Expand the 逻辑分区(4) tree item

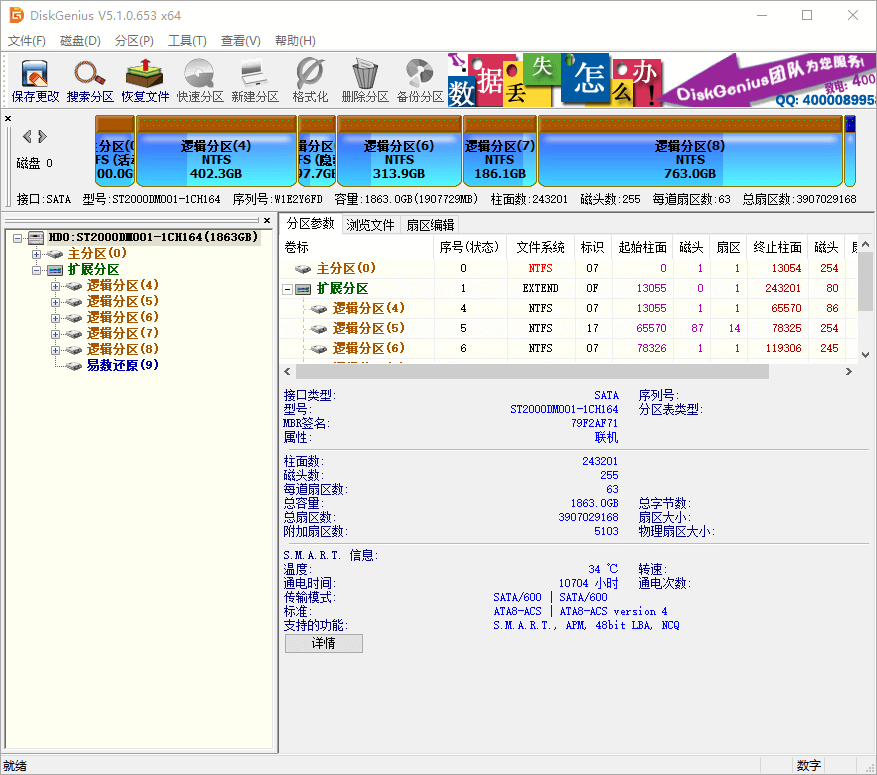pos(56,285)
